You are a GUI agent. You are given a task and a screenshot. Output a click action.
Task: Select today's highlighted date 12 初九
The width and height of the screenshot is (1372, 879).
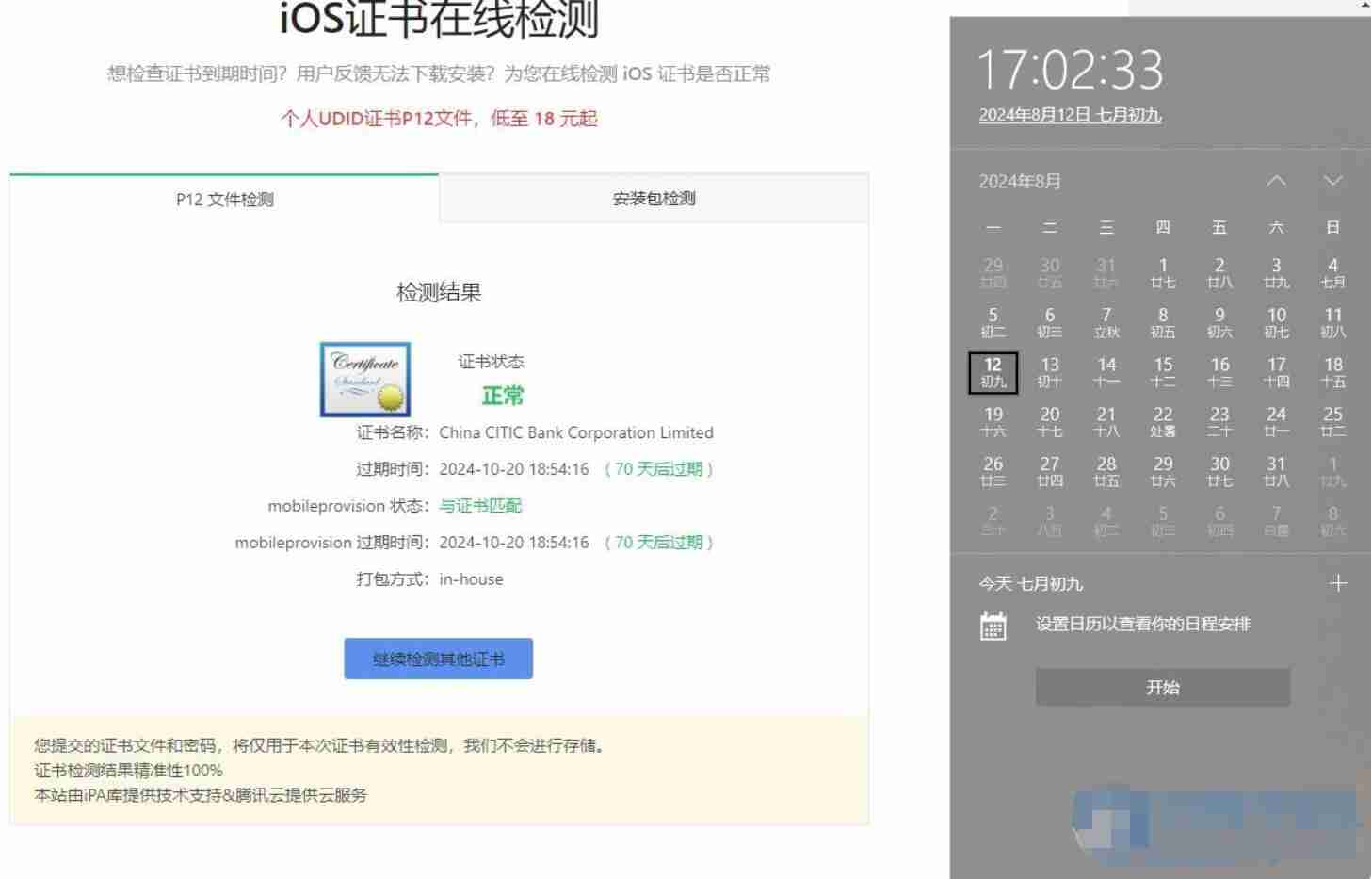pos(993,371)
